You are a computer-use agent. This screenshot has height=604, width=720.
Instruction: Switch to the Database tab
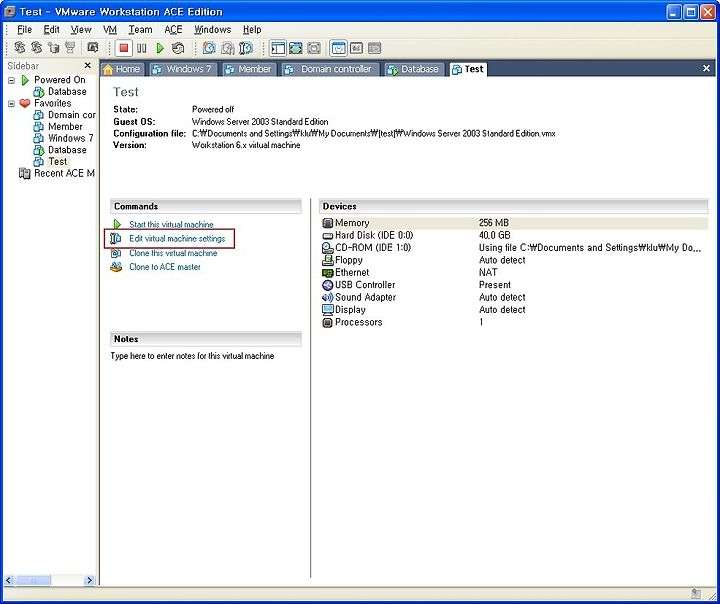414,69
